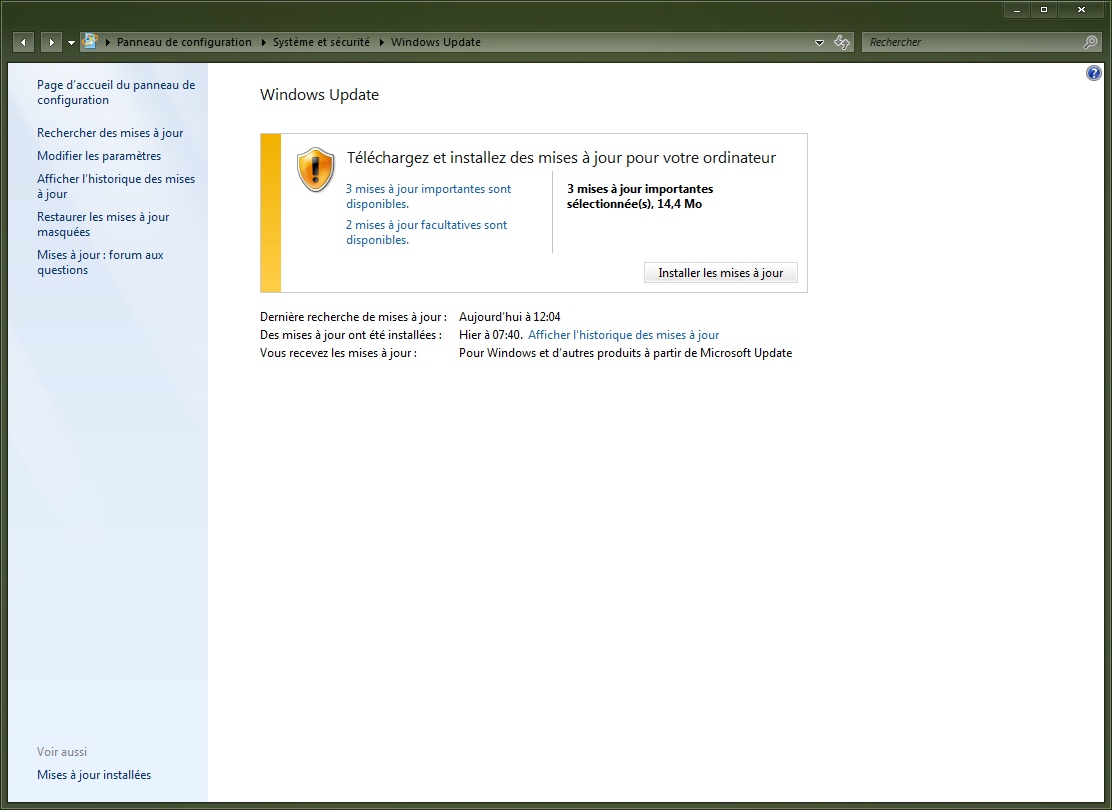The image size is (1112, 810).
Task: Click Restaurer les mises à jour masquées
Action: [103, 224]
